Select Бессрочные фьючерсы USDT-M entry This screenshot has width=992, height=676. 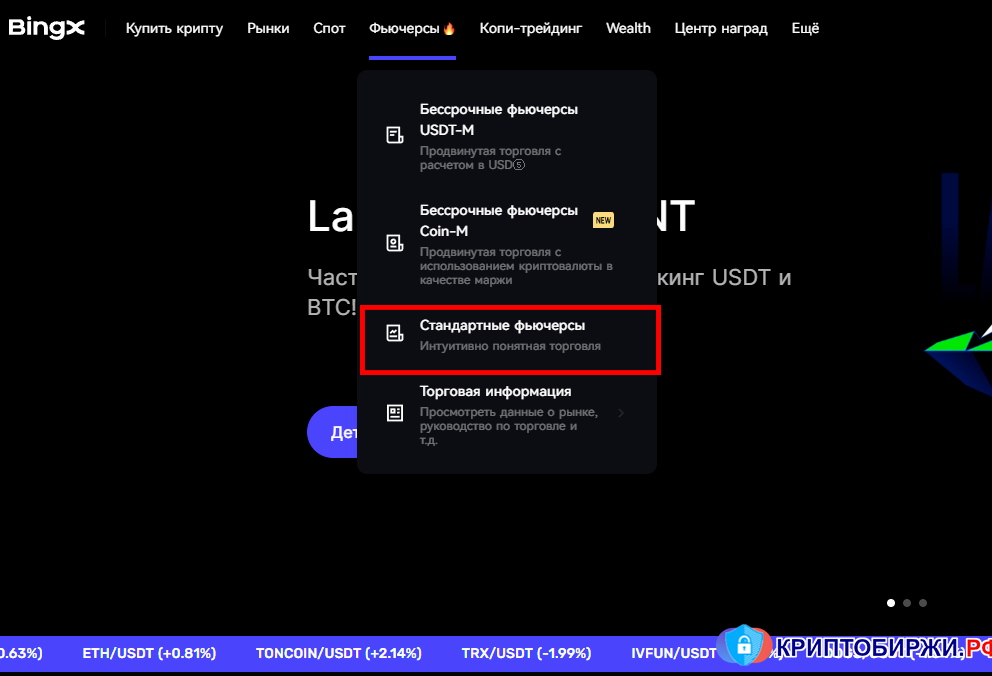(507, 137)
